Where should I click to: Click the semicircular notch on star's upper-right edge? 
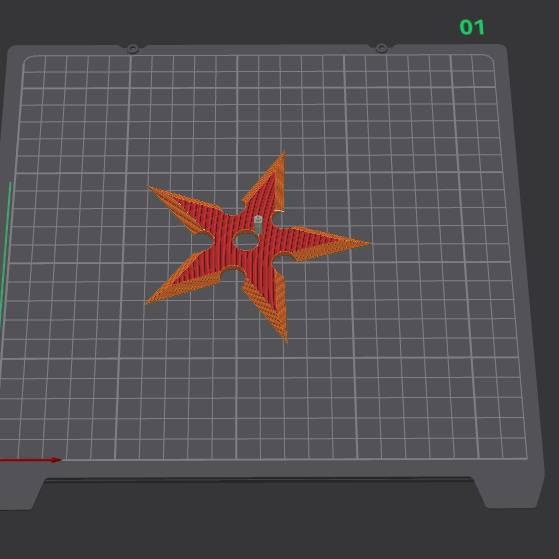277,217
